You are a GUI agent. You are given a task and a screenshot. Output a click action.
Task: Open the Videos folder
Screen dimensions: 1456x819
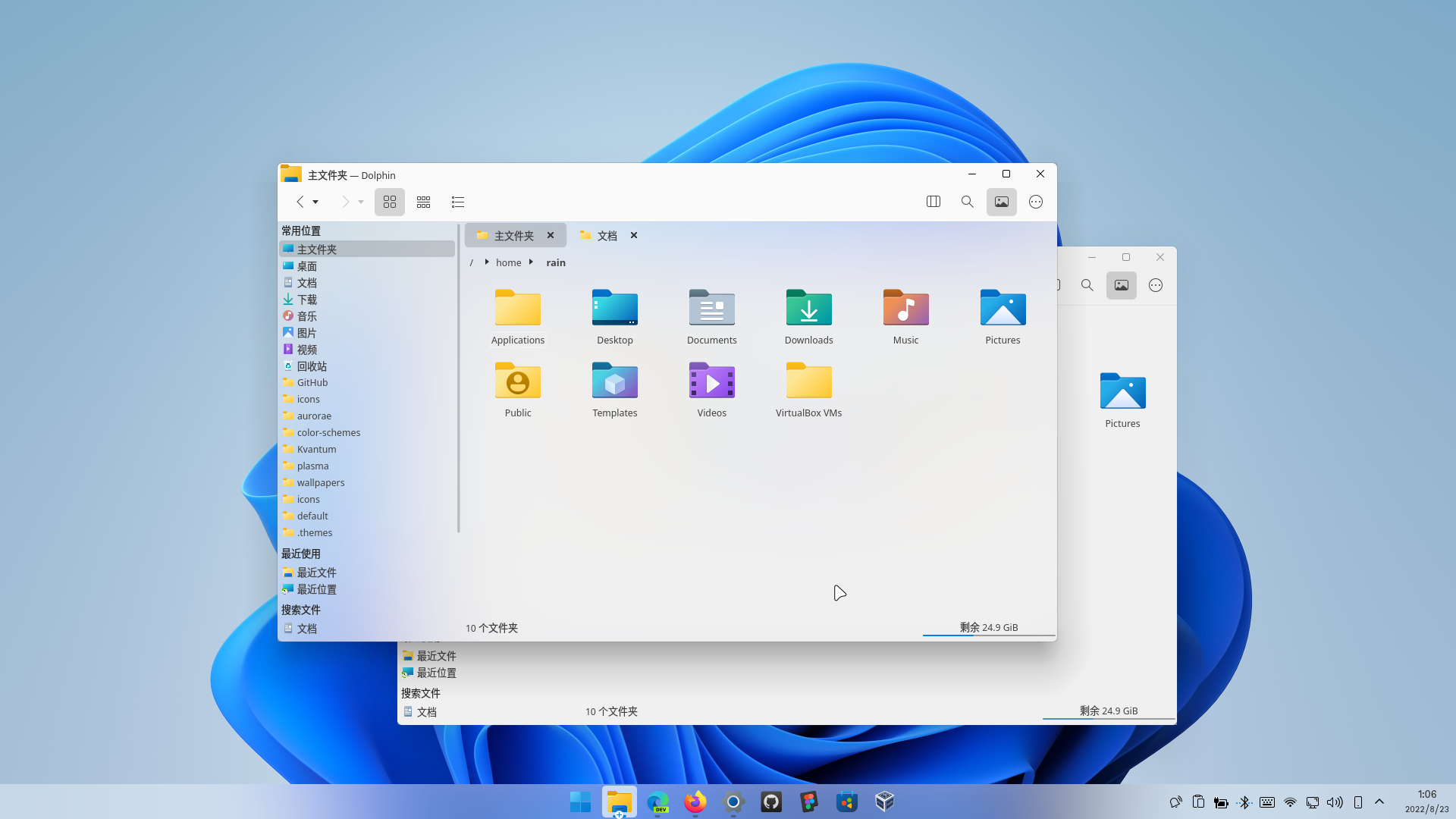tap(711, 381)
